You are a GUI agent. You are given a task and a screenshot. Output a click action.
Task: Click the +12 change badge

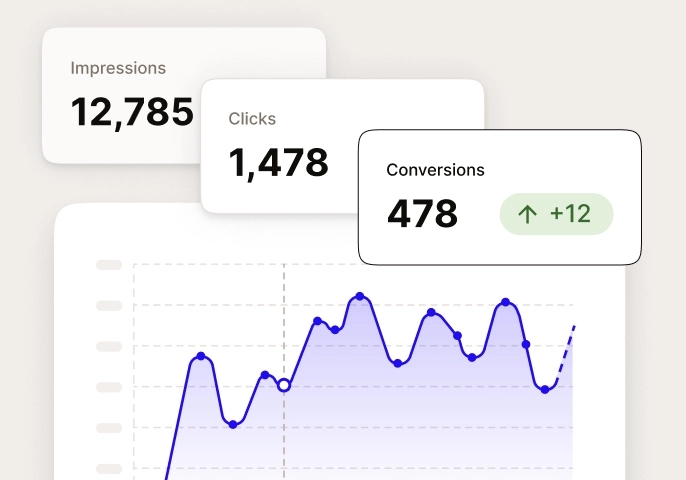pyautogui.click(x=556, y=214)
